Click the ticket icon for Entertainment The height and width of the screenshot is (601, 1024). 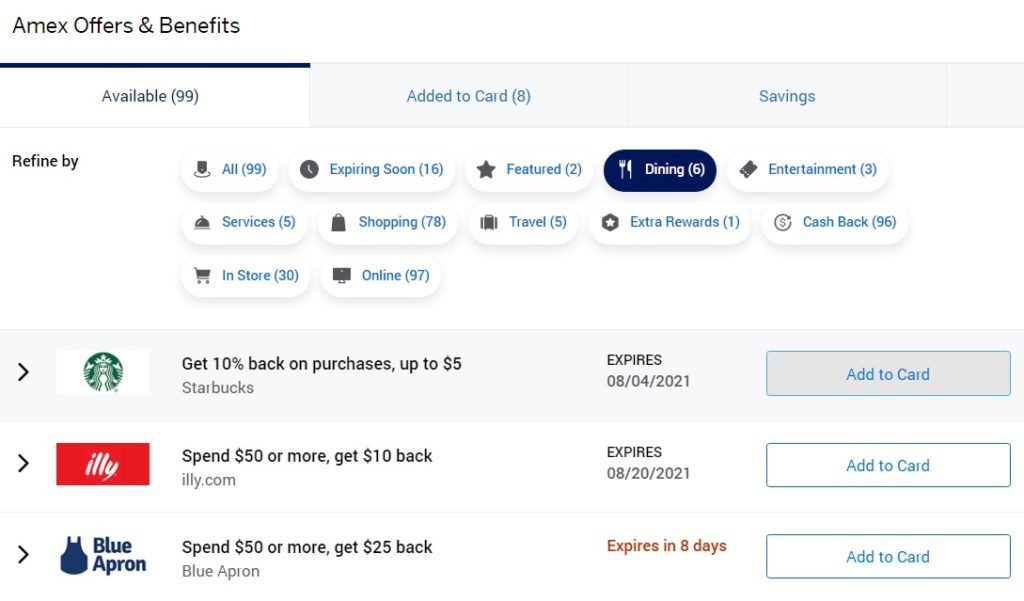(748, 170)
